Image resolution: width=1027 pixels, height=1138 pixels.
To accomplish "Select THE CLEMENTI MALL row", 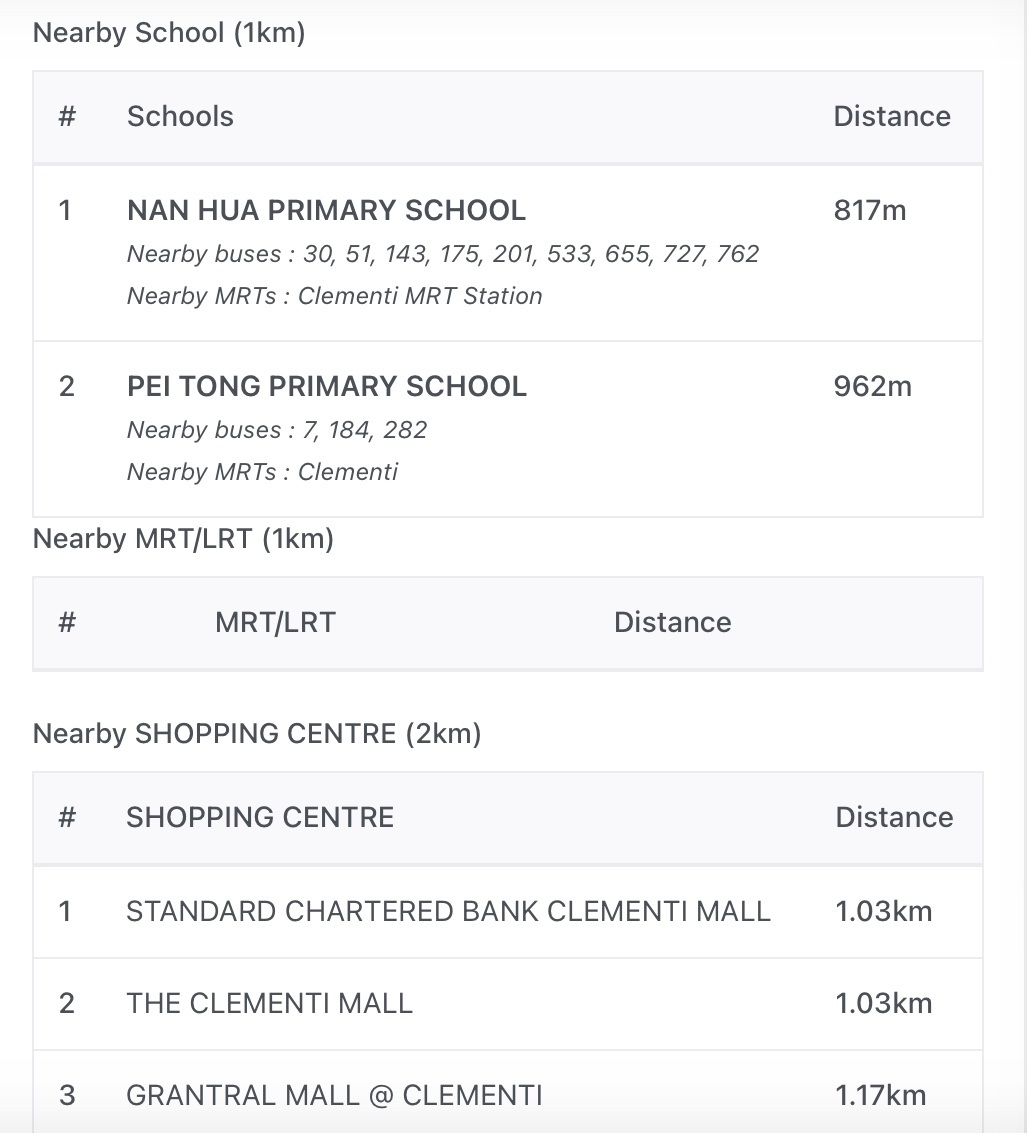I will [x=269, y=1004].
